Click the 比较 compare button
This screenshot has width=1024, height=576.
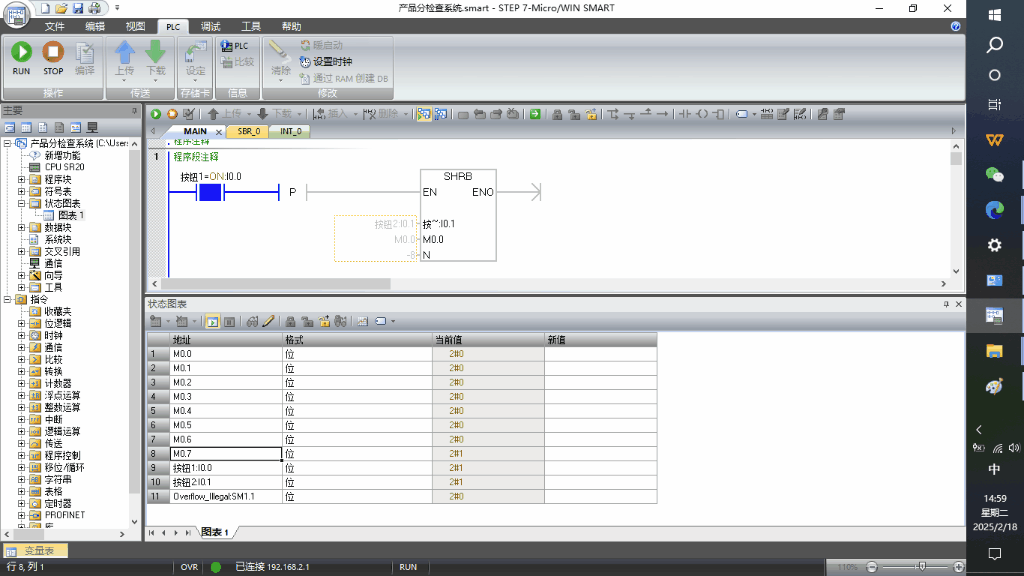point(237,62)
